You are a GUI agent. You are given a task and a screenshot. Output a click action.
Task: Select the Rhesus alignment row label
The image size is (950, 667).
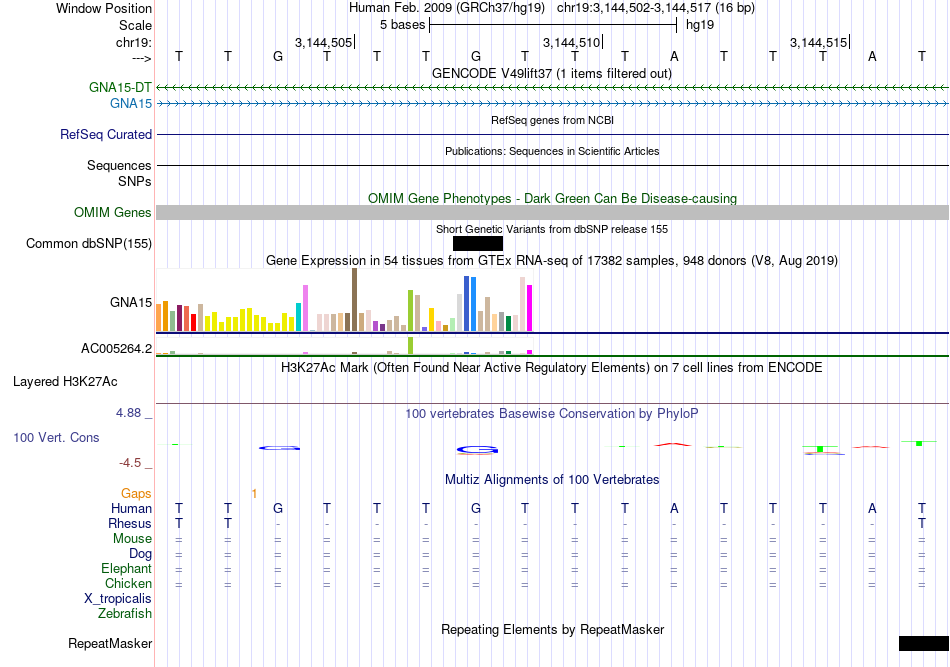point(130,523)
